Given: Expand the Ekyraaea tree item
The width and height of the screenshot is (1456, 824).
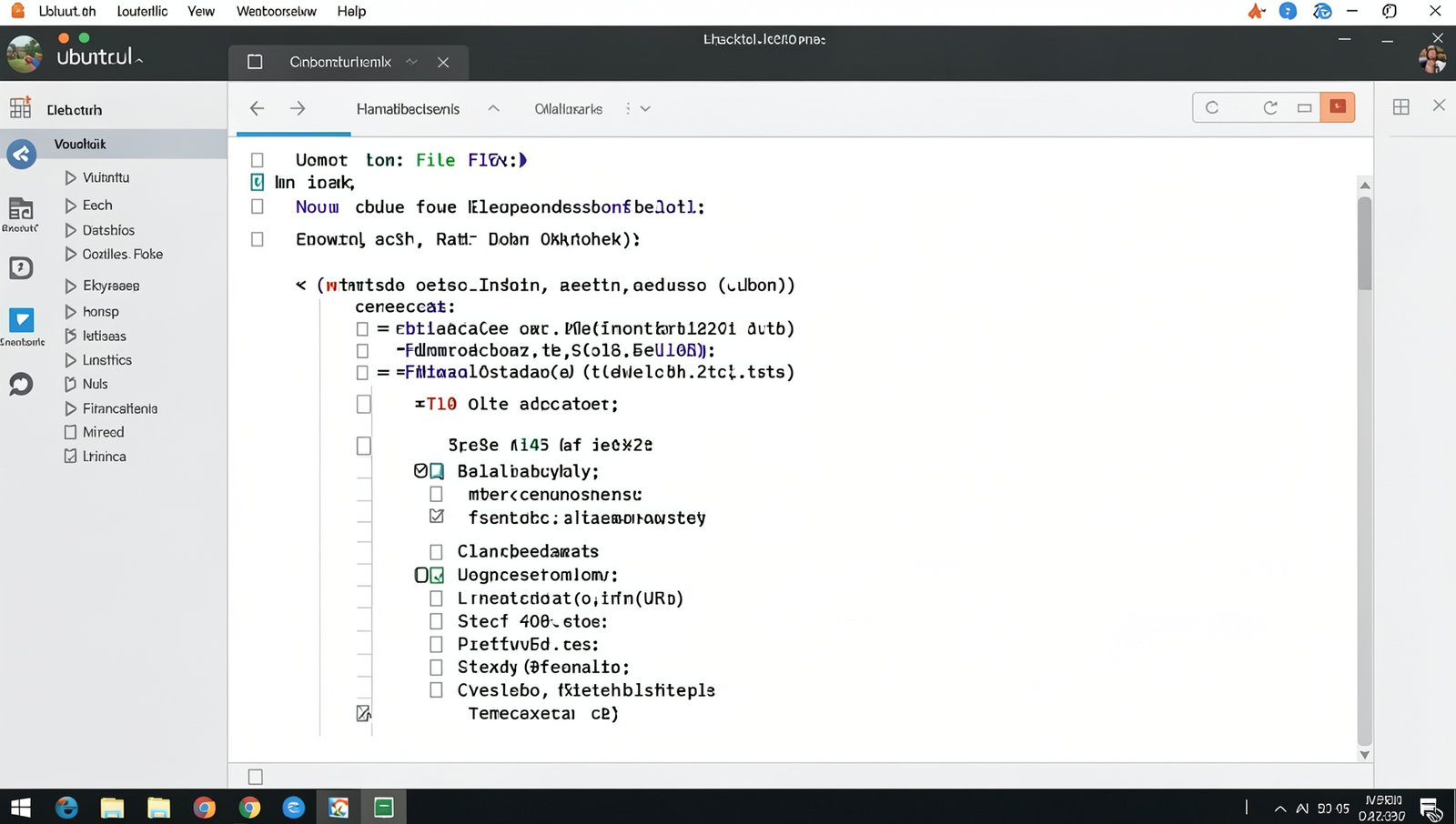Looking at the screenshot, I should 70,286.
